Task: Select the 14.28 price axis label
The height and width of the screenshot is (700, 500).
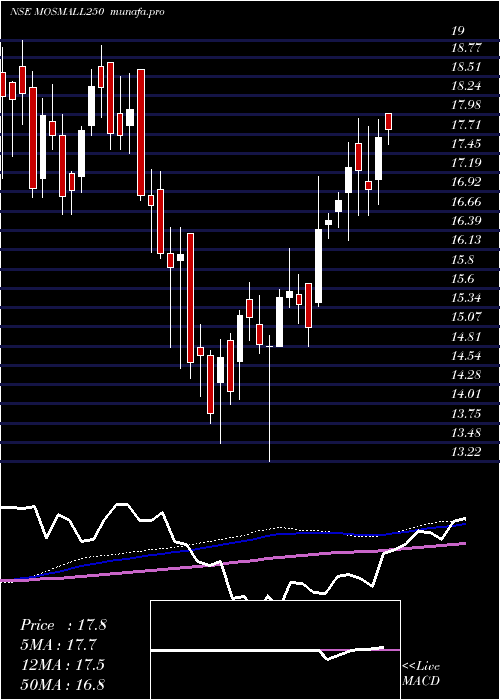Action: pyautogui.click(x=466, y=375)
